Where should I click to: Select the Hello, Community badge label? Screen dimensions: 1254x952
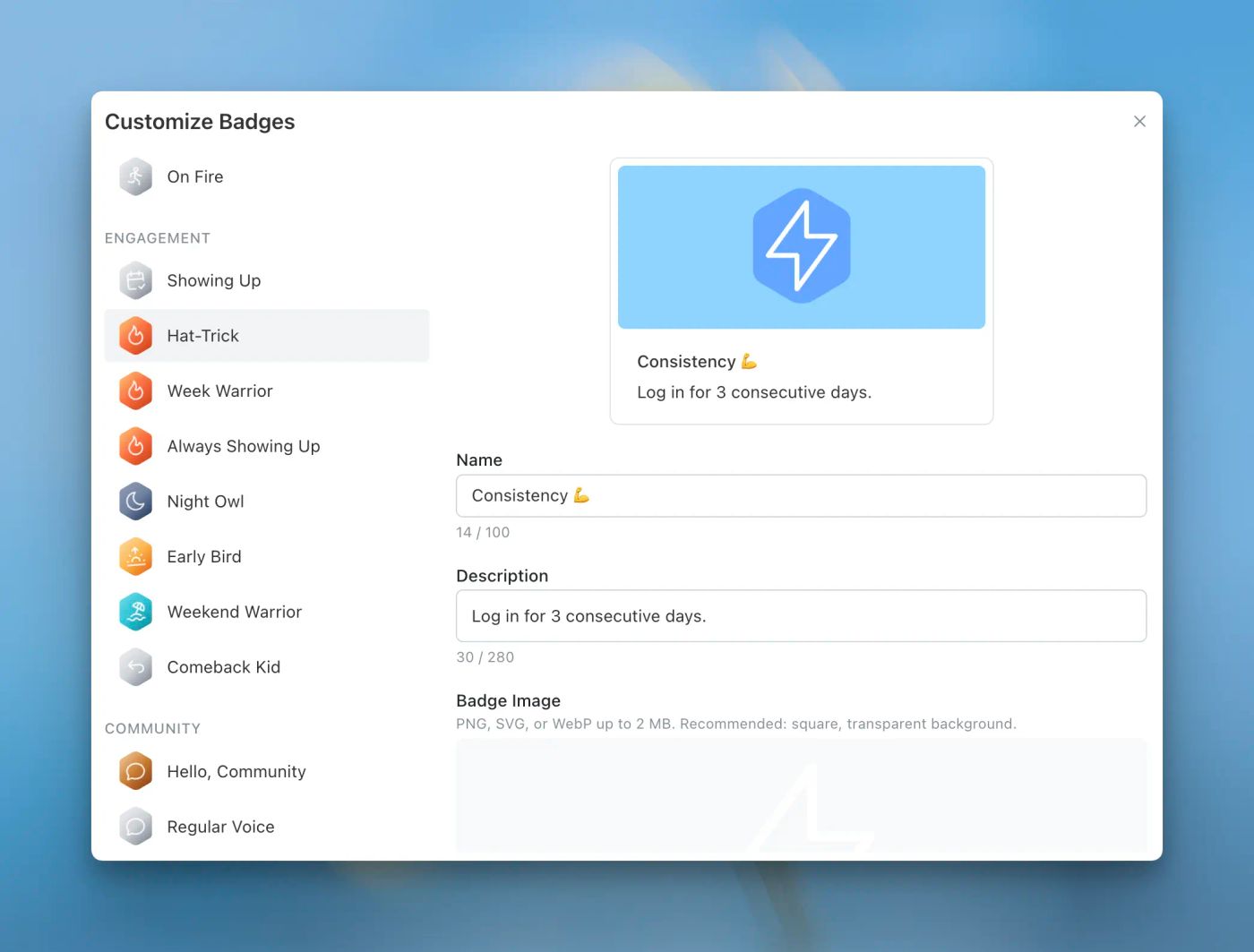[x=236, y=771]
